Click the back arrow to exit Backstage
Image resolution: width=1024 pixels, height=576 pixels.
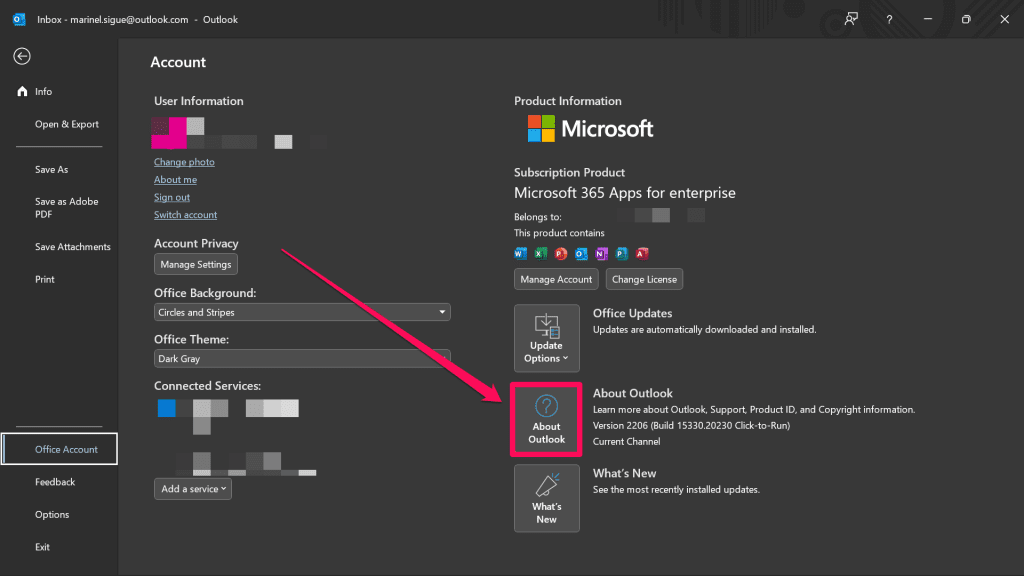tap(21, 57)
